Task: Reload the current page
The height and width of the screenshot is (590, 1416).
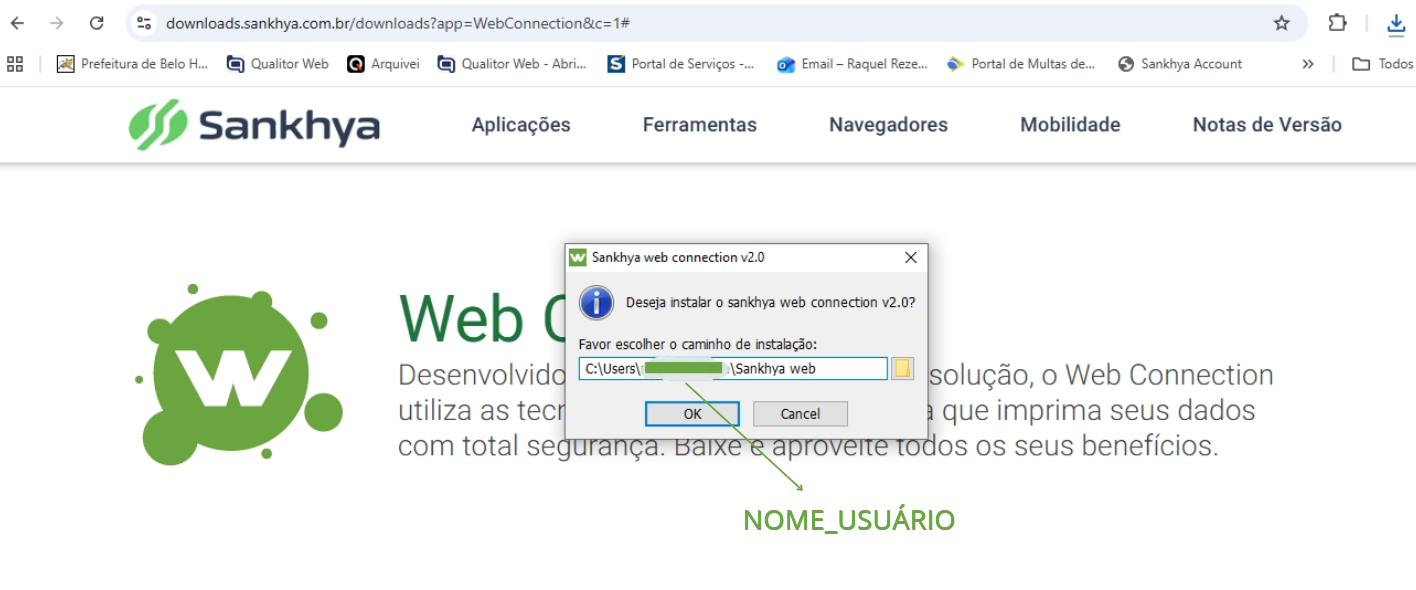Action: [96, 23]
